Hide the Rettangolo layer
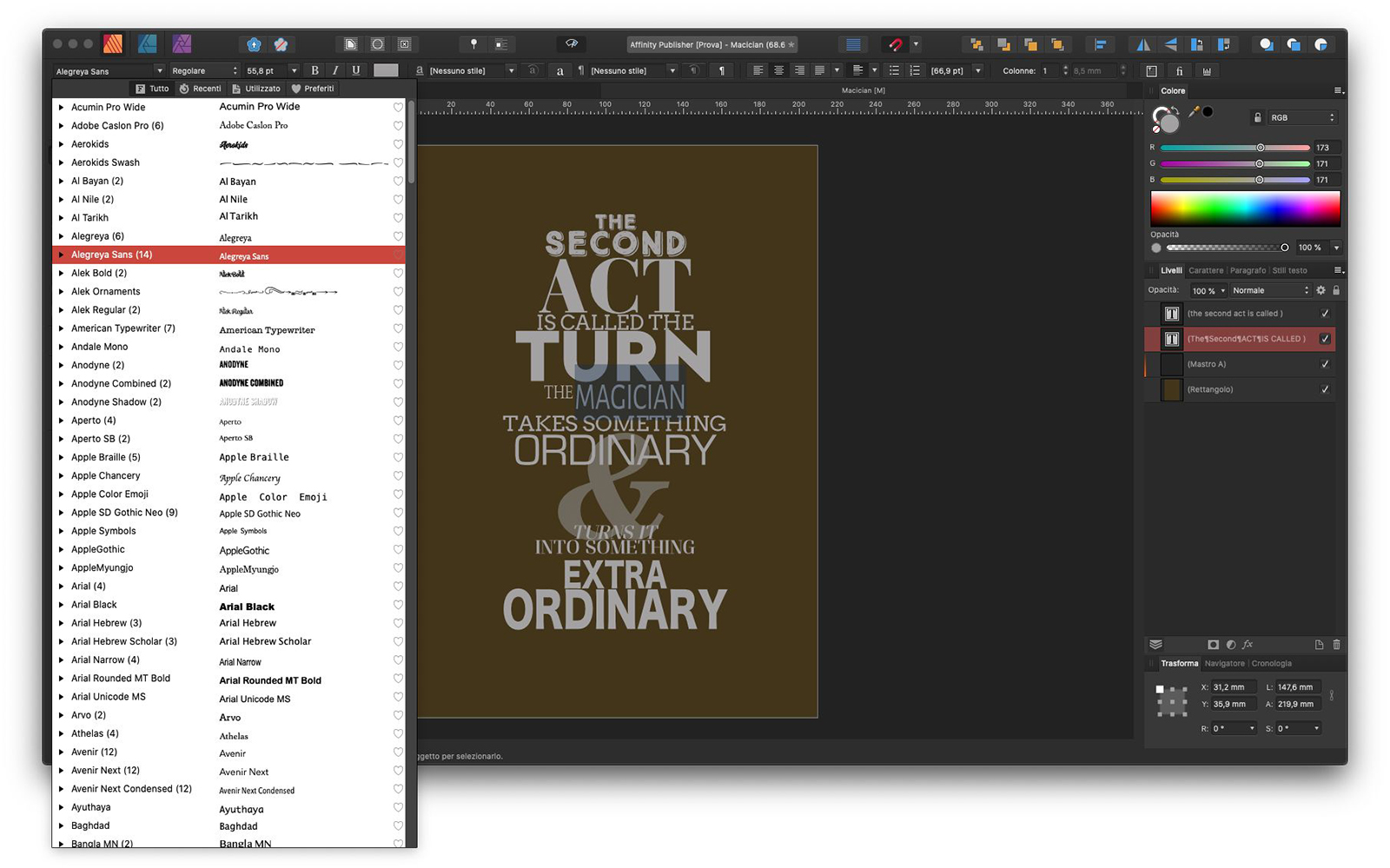 (x=1325, y=389)
